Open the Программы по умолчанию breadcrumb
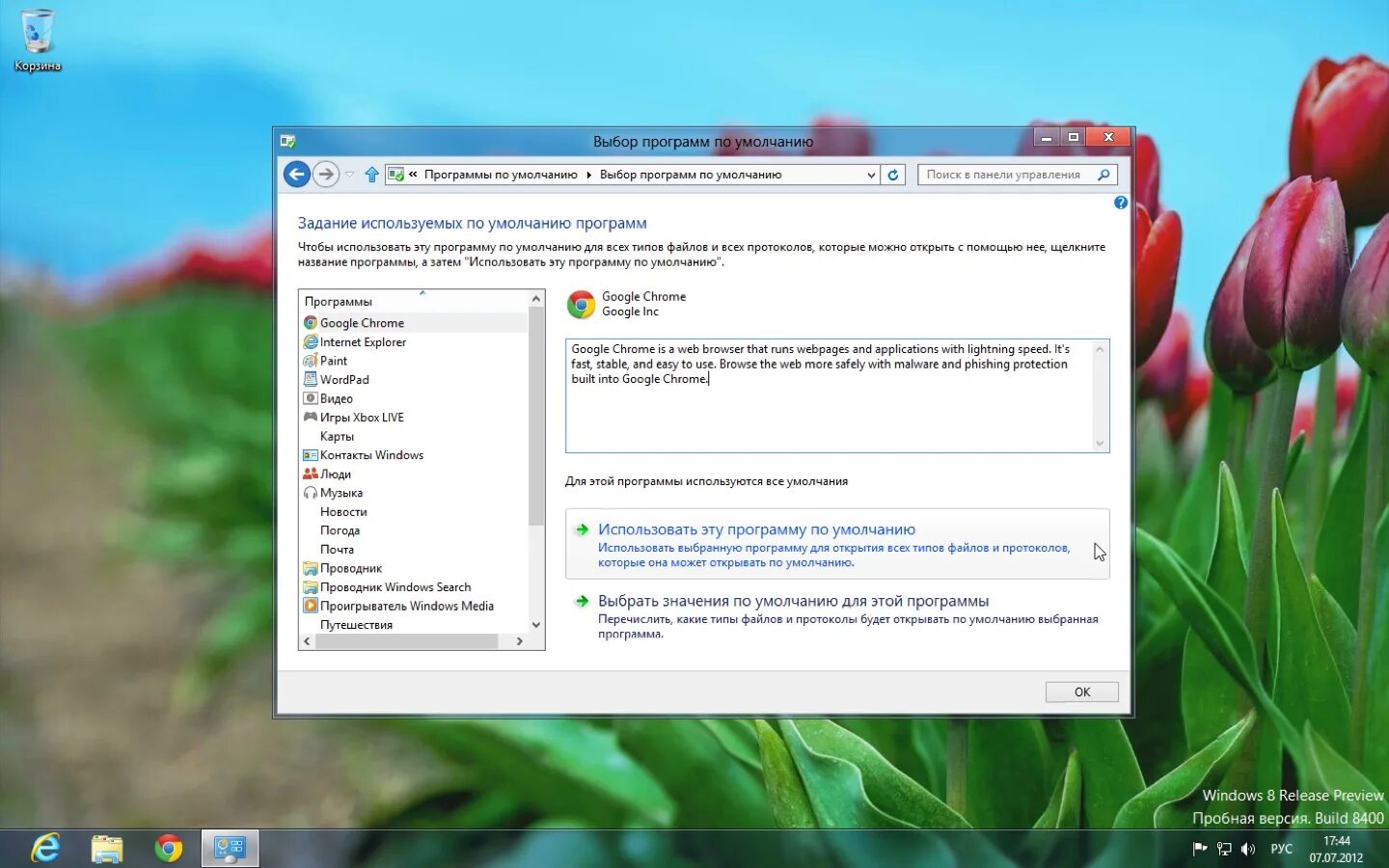The height and width of the screenshot is (868, 1389). pyautogui.click(x=501, y=175)
